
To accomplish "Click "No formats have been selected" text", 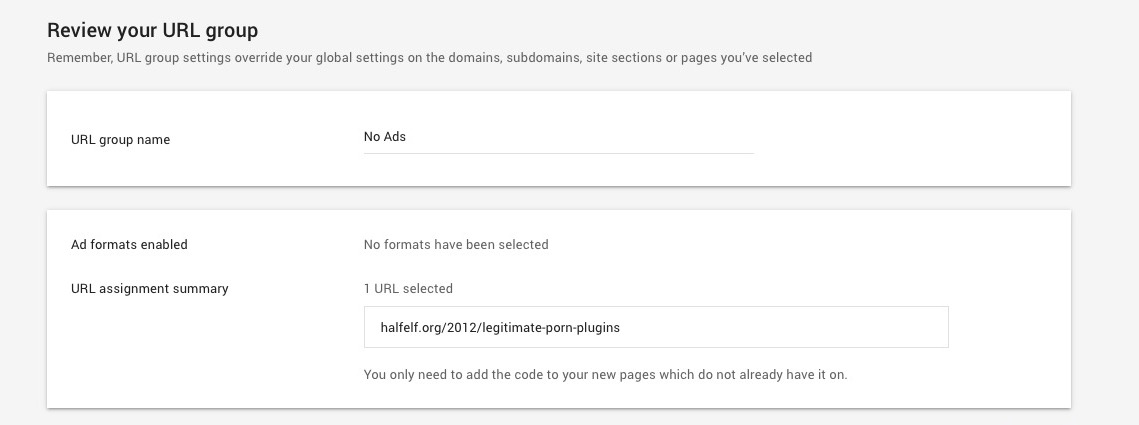I will (455, 244).
